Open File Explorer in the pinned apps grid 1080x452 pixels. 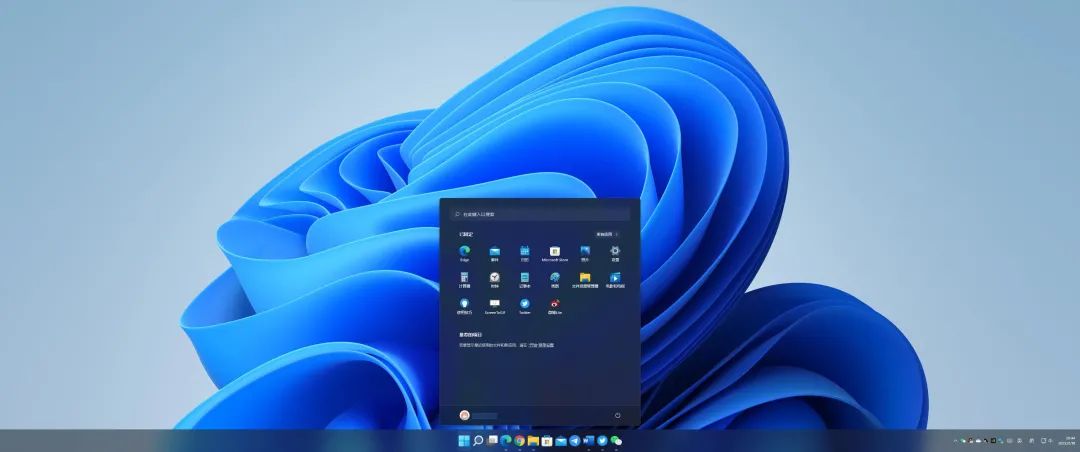[585, 280]
